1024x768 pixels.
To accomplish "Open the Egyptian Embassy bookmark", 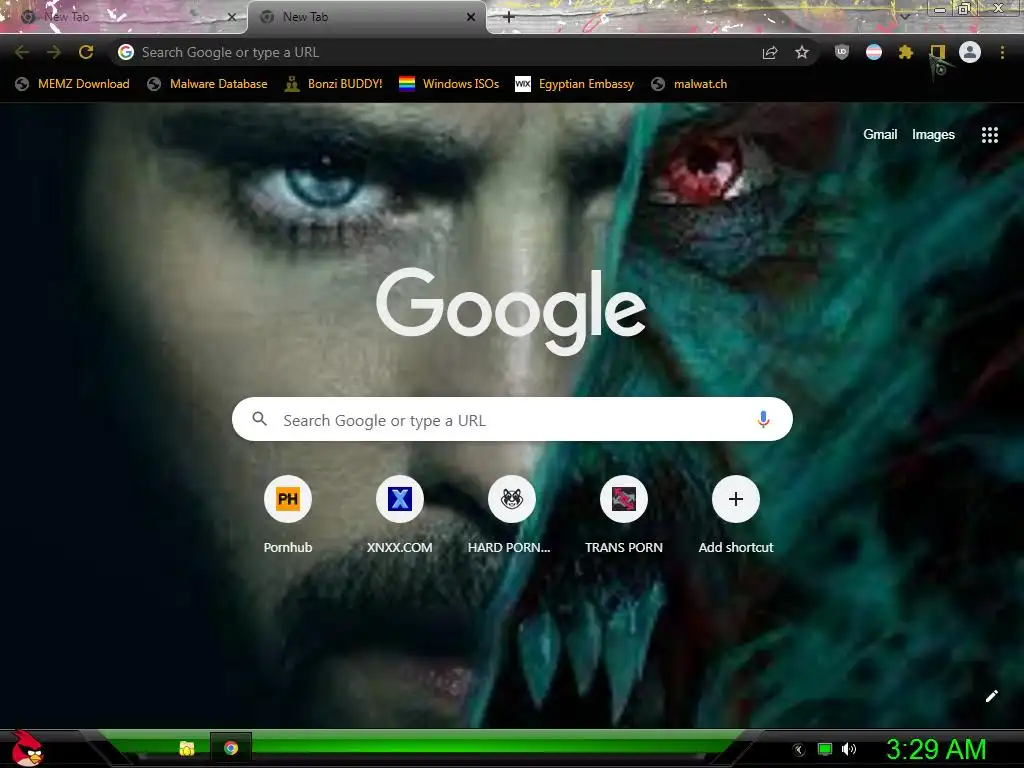I will click(575, 84).
